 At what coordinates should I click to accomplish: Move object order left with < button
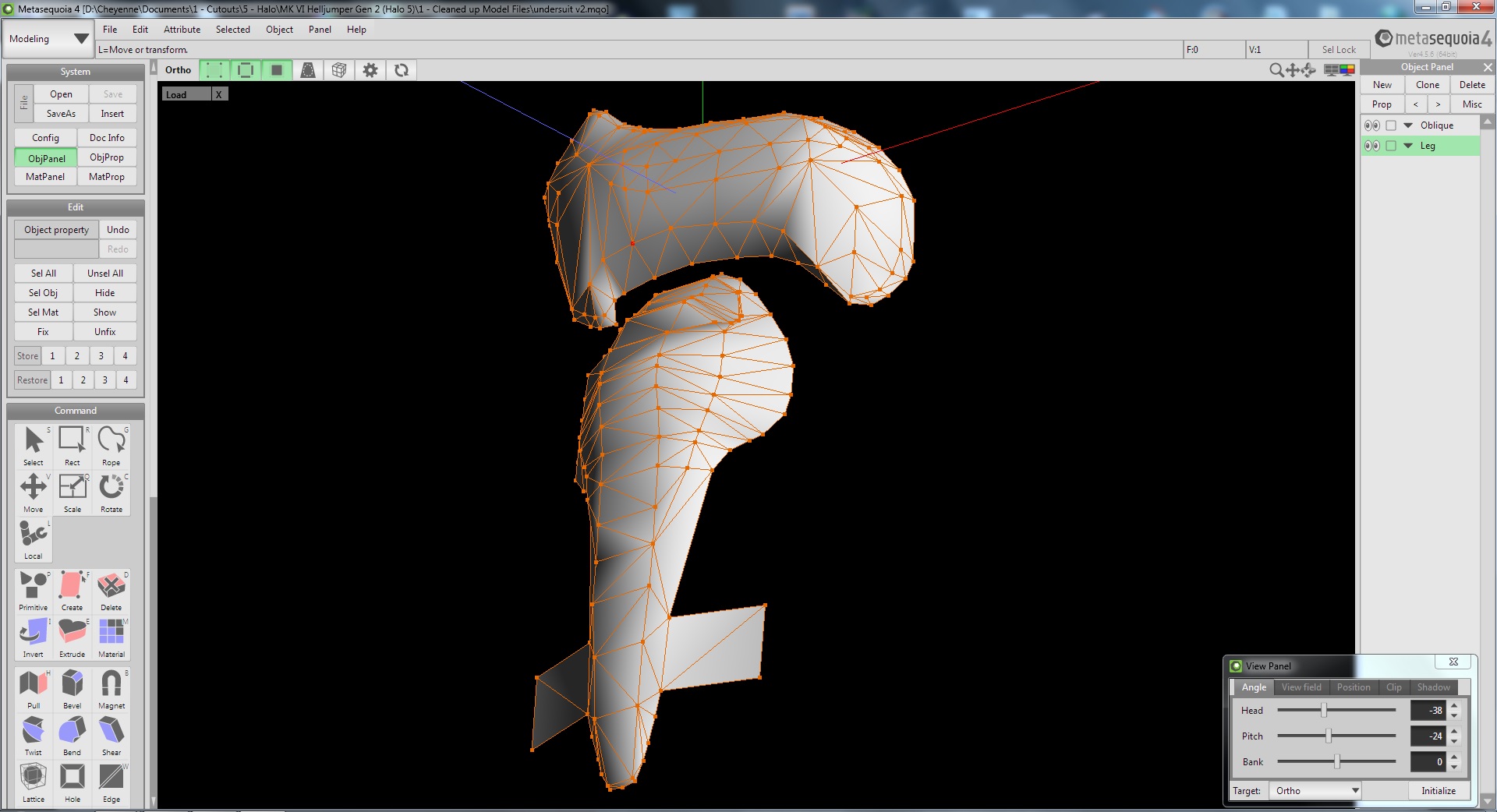(x=1416, y=104)
